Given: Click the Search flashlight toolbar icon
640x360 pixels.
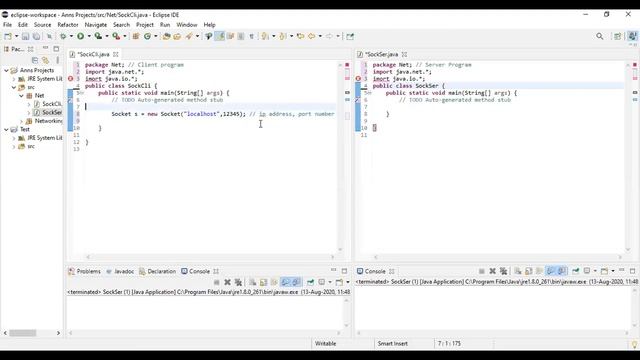Looking at the screenshot, I should pyautogui.click(x=189, y=36).
